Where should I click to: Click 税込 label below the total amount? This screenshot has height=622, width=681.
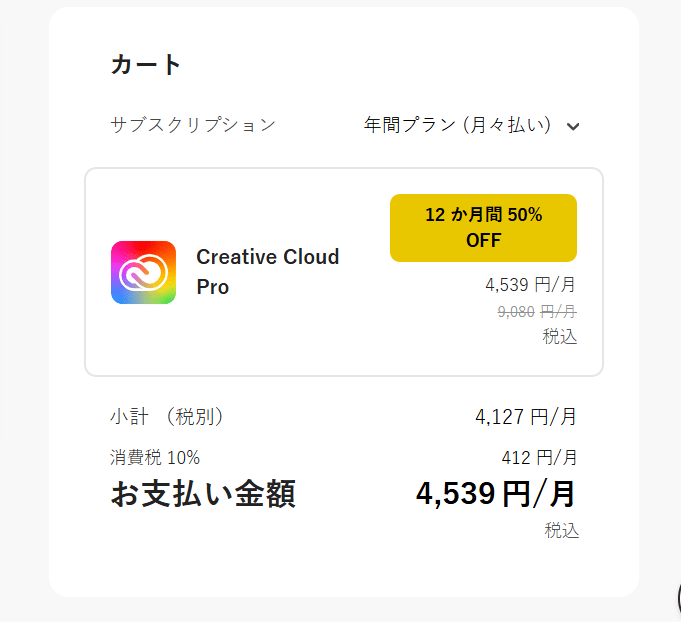tap(561, 531)
